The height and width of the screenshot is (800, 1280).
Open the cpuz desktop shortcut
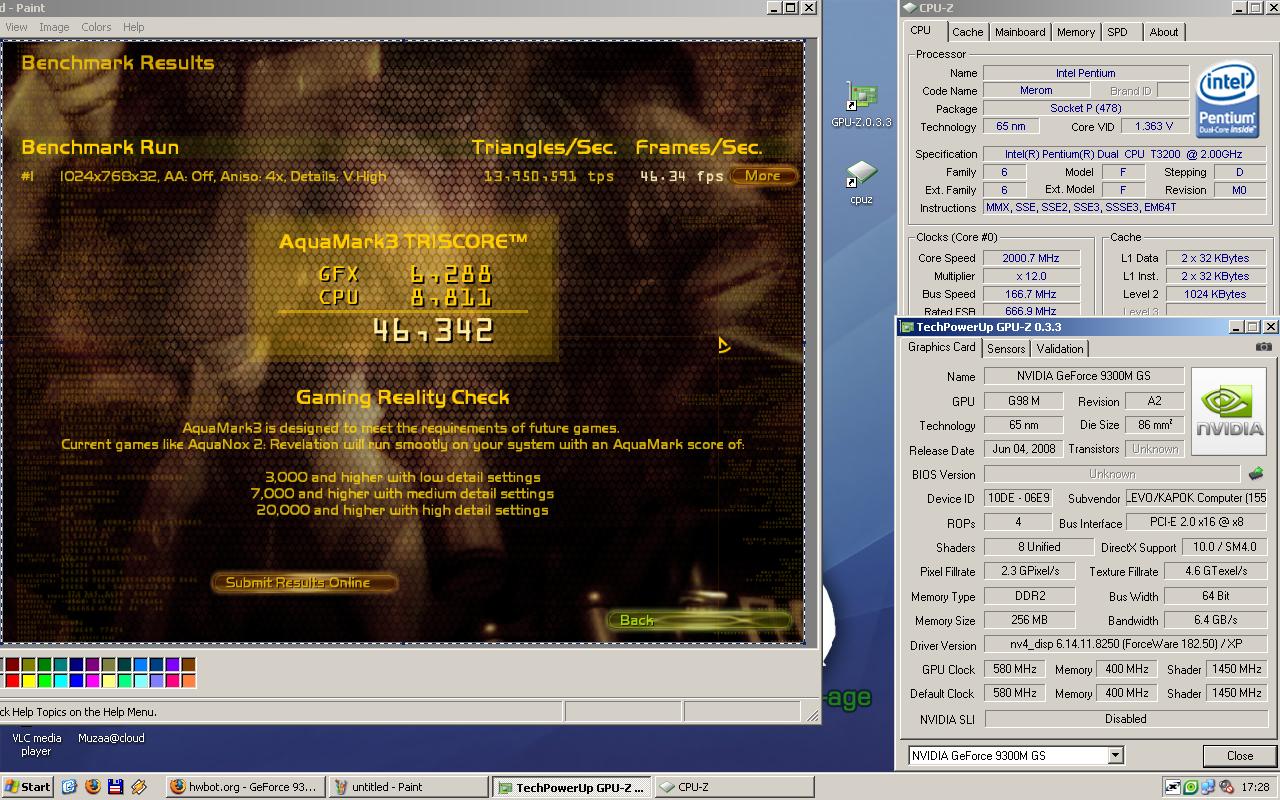coord(861,183)
